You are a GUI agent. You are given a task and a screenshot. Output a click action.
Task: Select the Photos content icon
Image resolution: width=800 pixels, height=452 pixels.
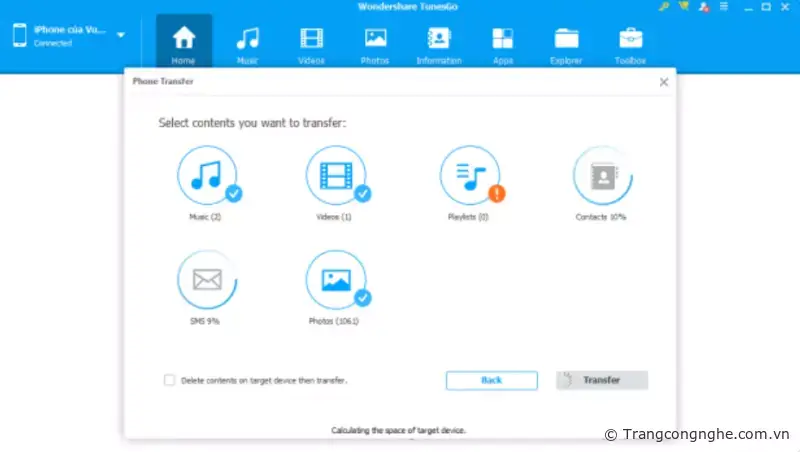point(336,280)
